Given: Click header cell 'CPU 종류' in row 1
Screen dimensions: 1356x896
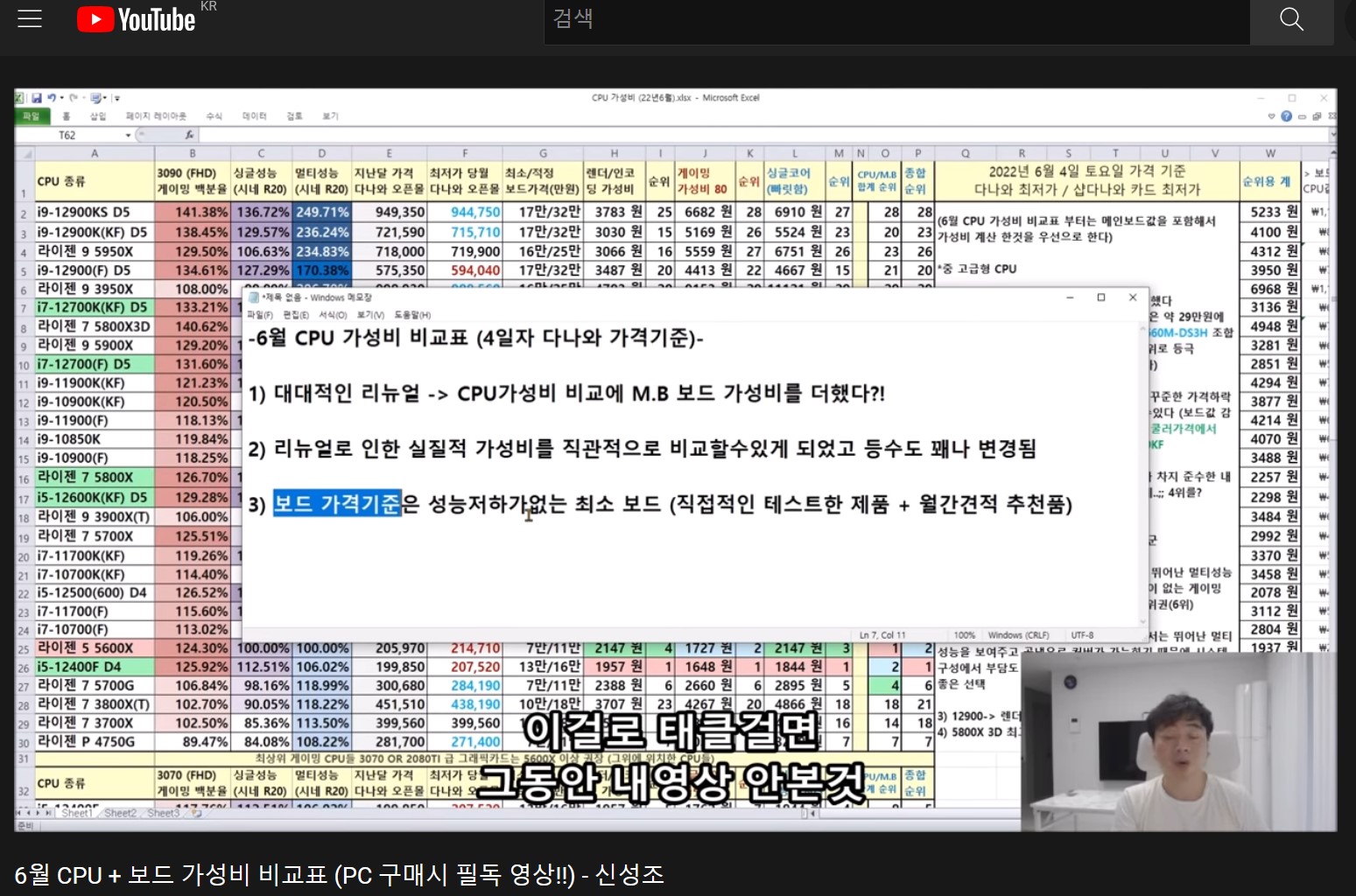Looking at the screenshot, I should point(94,182).
